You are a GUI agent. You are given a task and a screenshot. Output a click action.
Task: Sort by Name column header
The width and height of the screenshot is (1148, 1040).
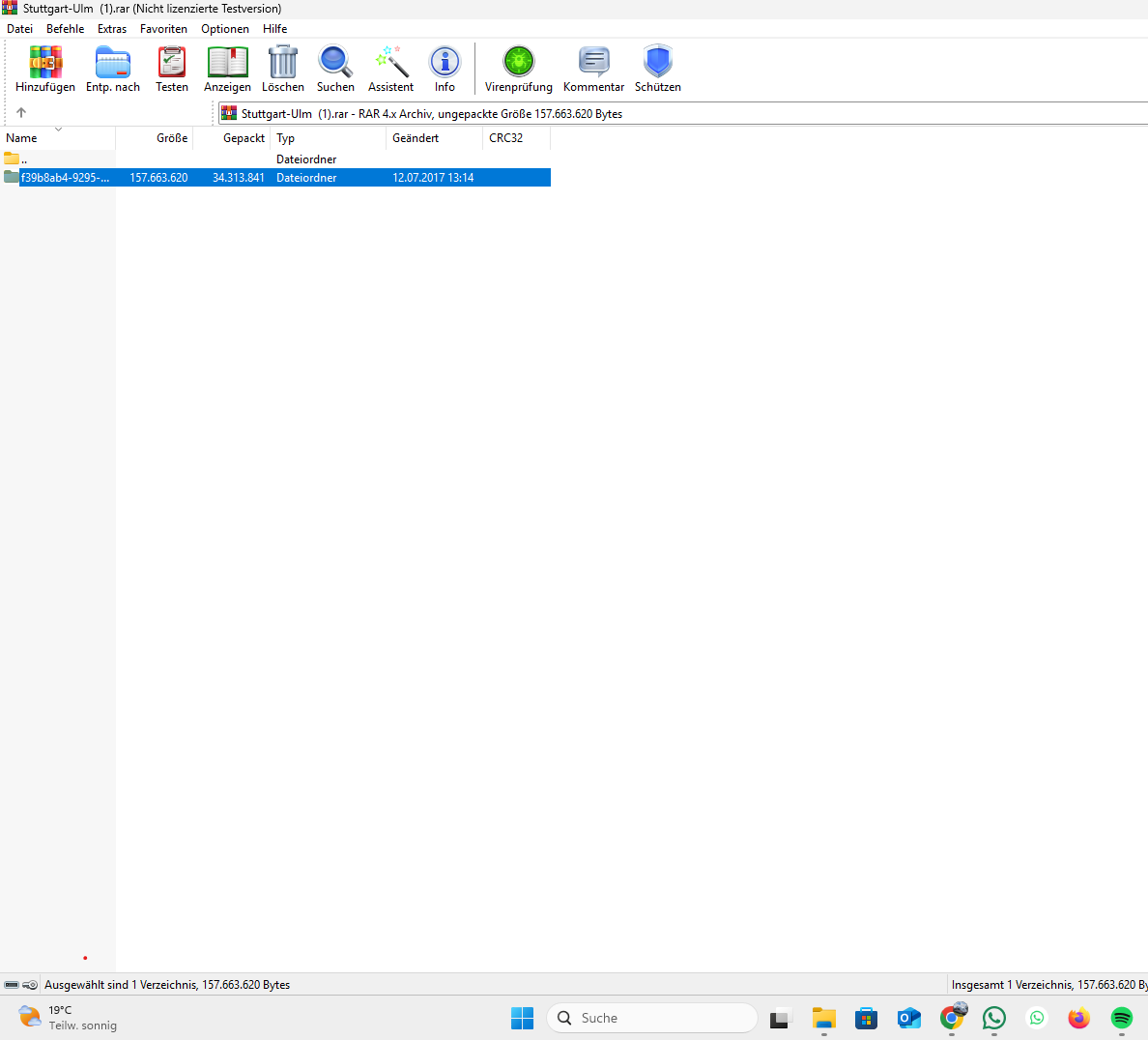[x=58, y=137]
